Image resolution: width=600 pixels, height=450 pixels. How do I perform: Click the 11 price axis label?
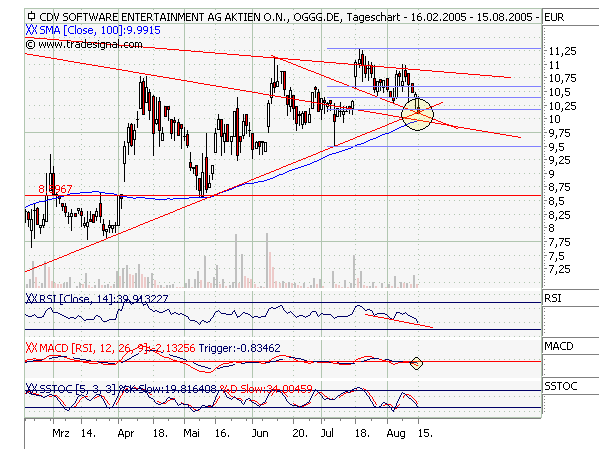554,65
